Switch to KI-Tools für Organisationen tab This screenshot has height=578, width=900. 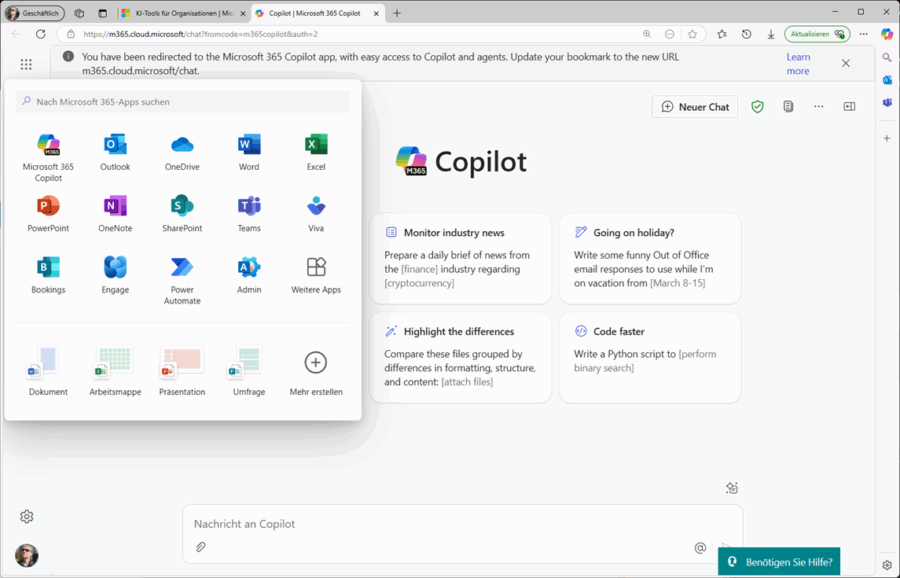point(183,13)
